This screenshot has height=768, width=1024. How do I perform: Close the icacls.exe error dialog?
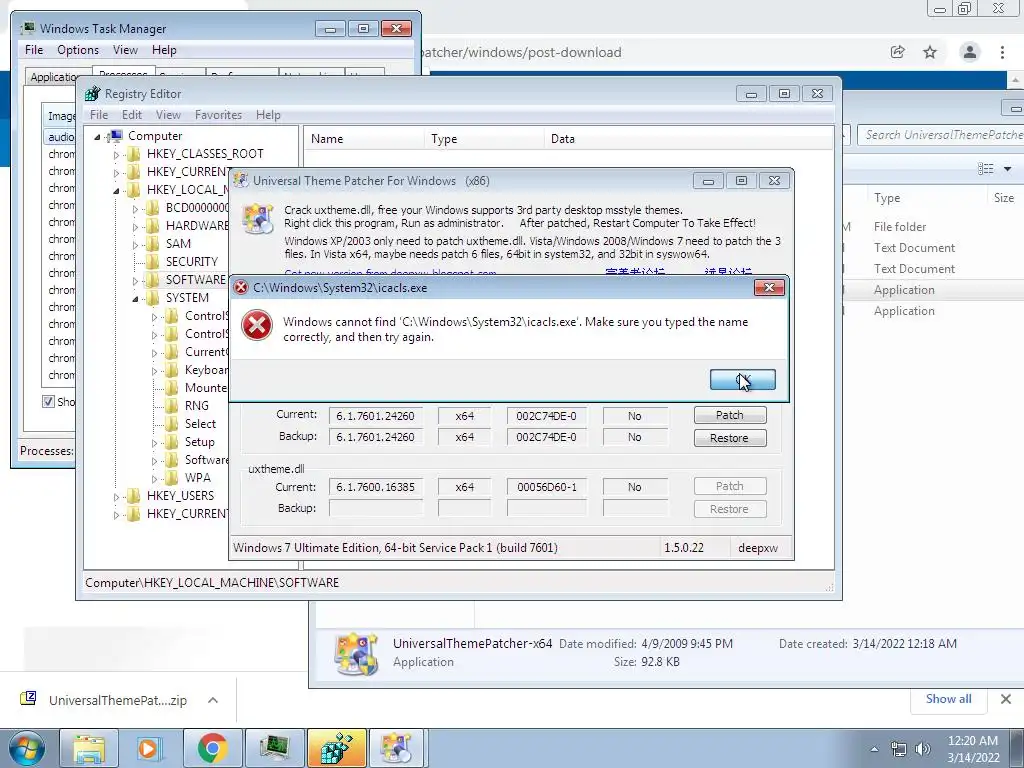(x=769, y=287)
